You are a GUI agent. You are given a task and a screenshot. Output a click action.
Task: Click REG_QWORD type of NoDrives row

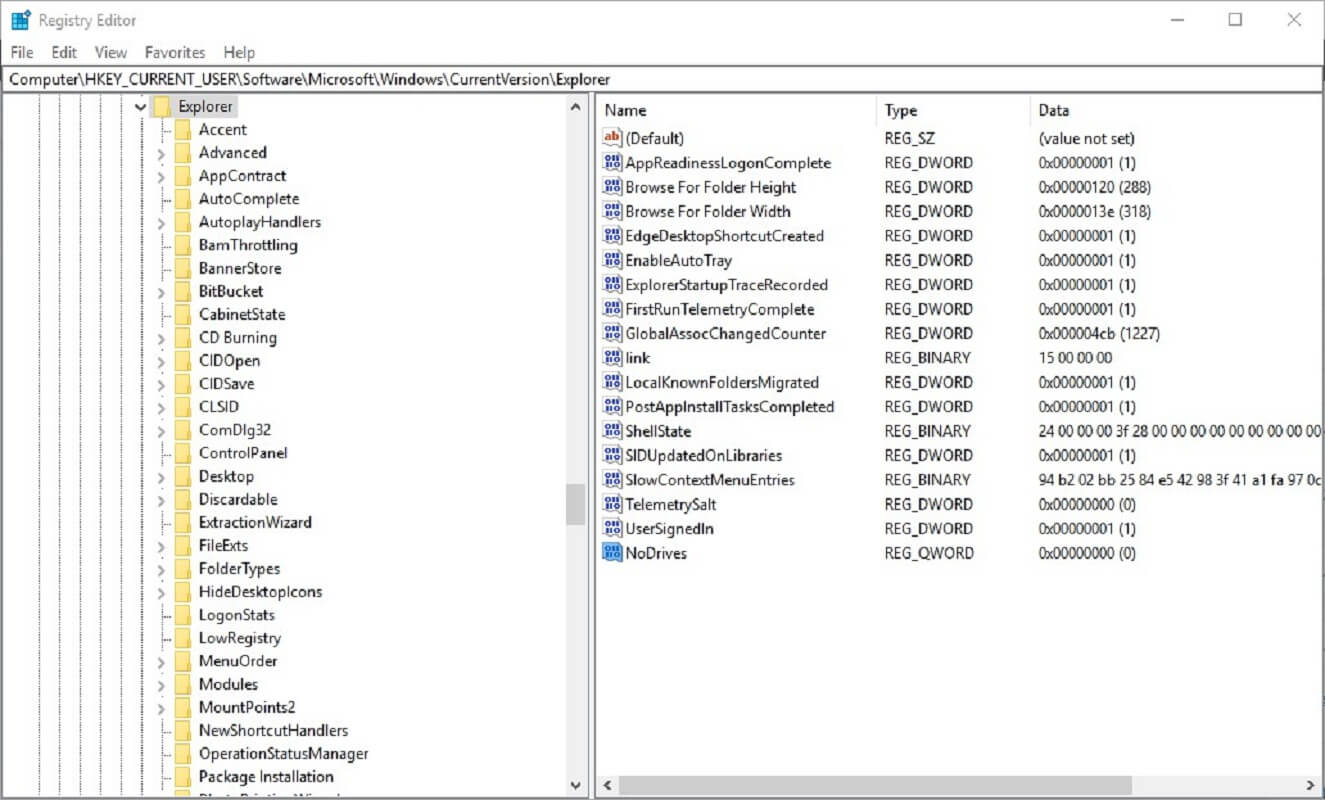click(x=929, y=553)
